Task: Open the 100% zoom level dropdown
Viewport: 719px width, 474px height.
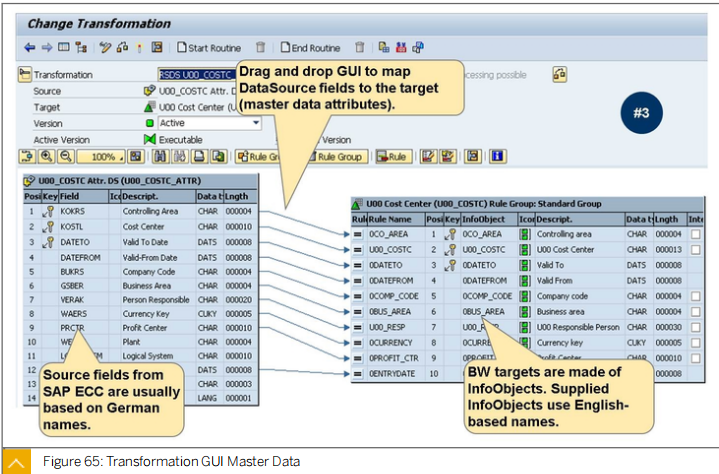Action: 101,157
